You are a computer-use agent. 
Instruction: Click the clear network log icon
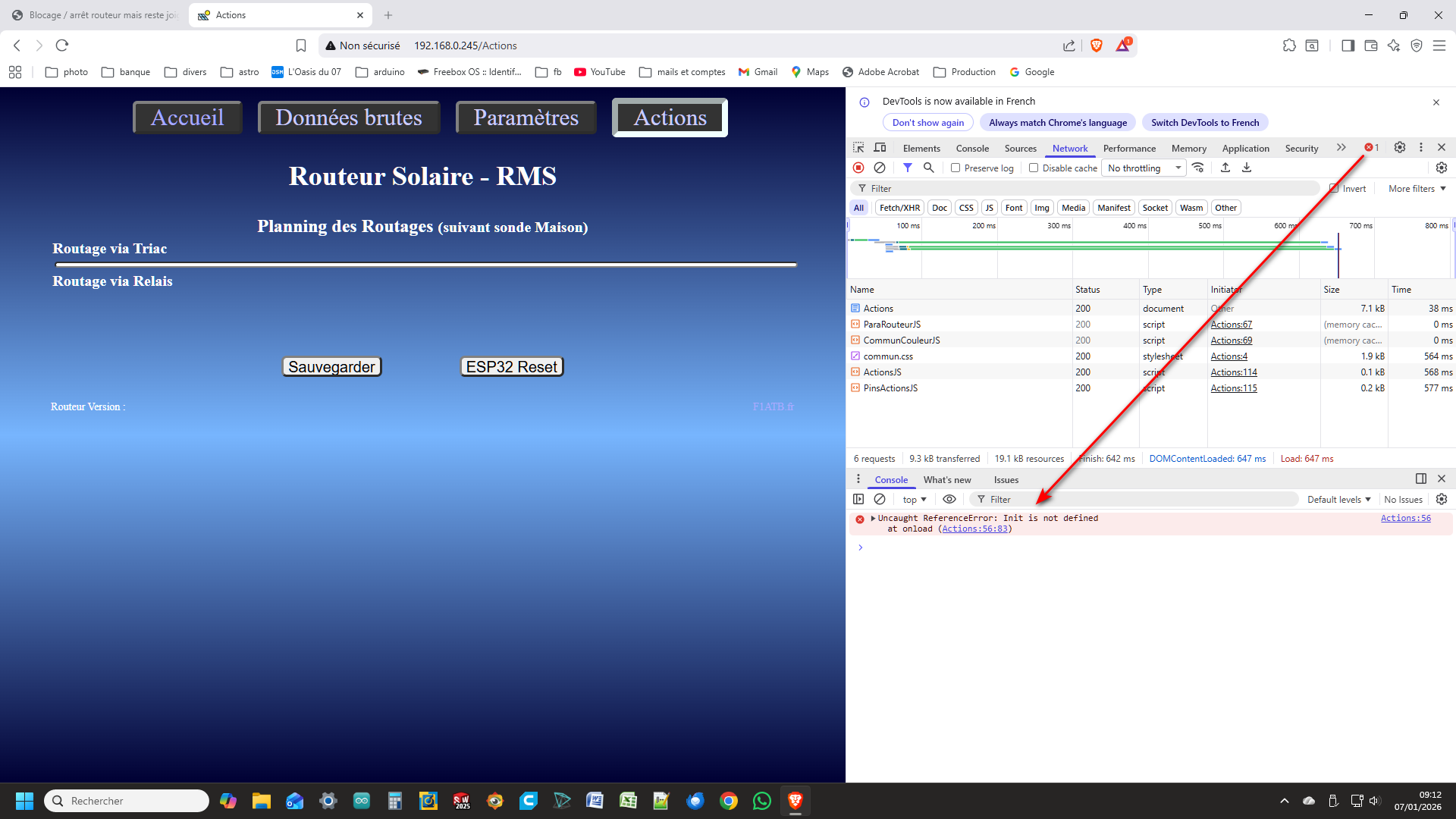880,168
